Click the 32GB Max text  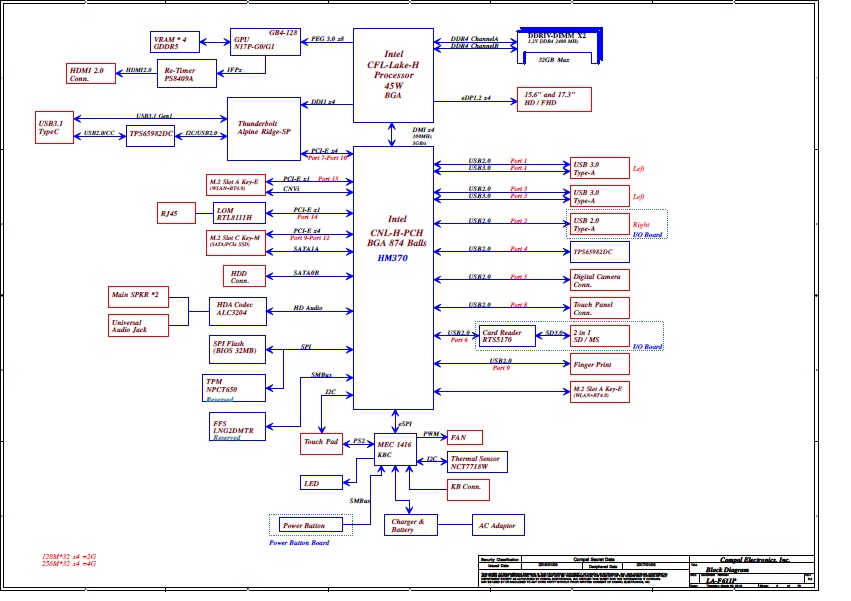tap(554, 60)
